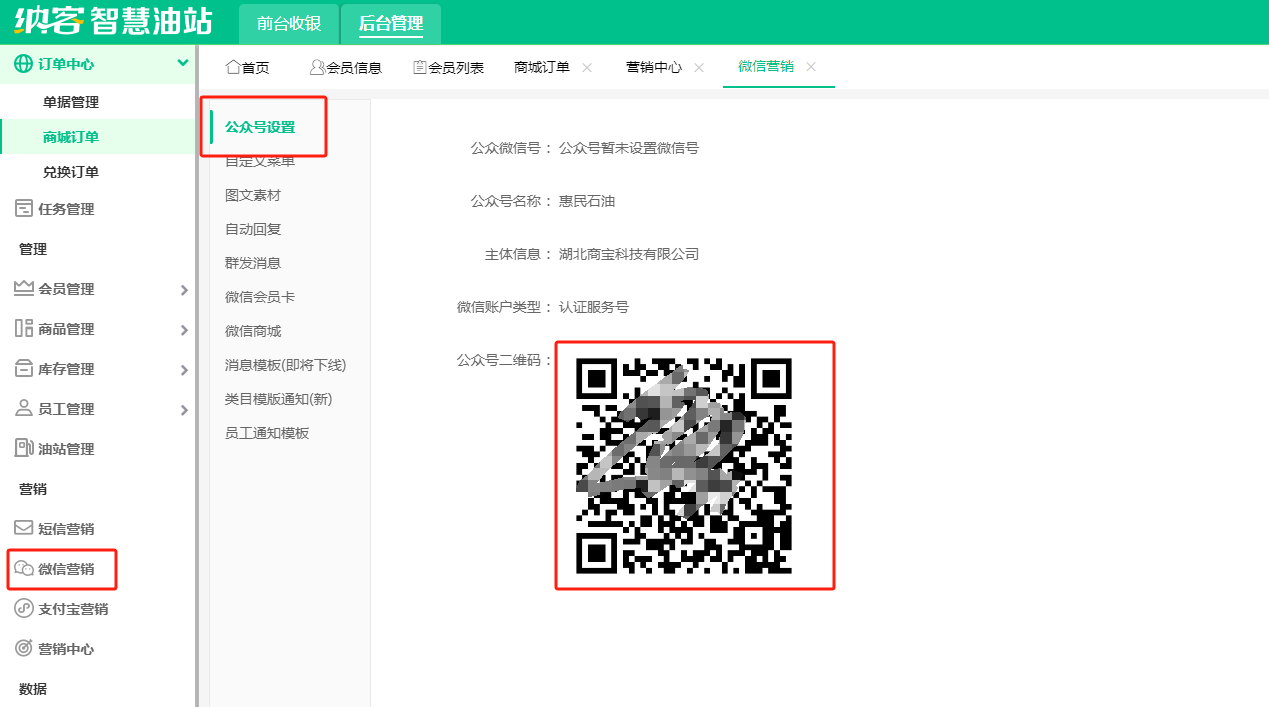Click the 库存管理 box icon
This screenshot has height=707, width=1269.
[x=23, y=368]
